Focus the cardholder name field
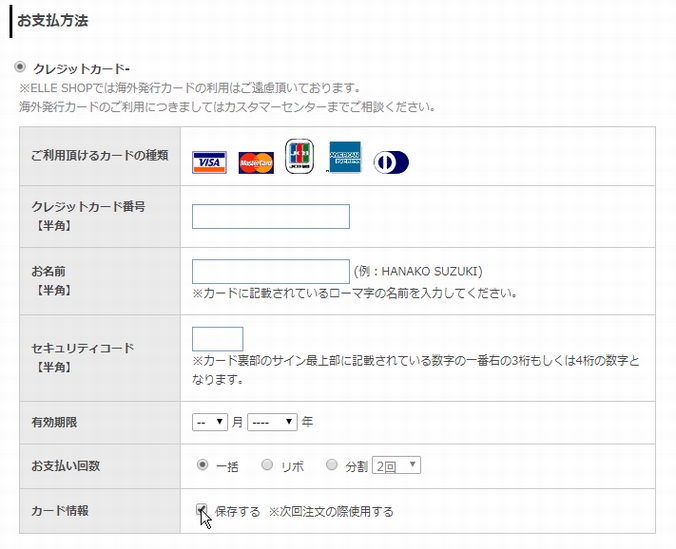This screenshot has height=549, width=676. pyautogui.click(x=271, y=271)
